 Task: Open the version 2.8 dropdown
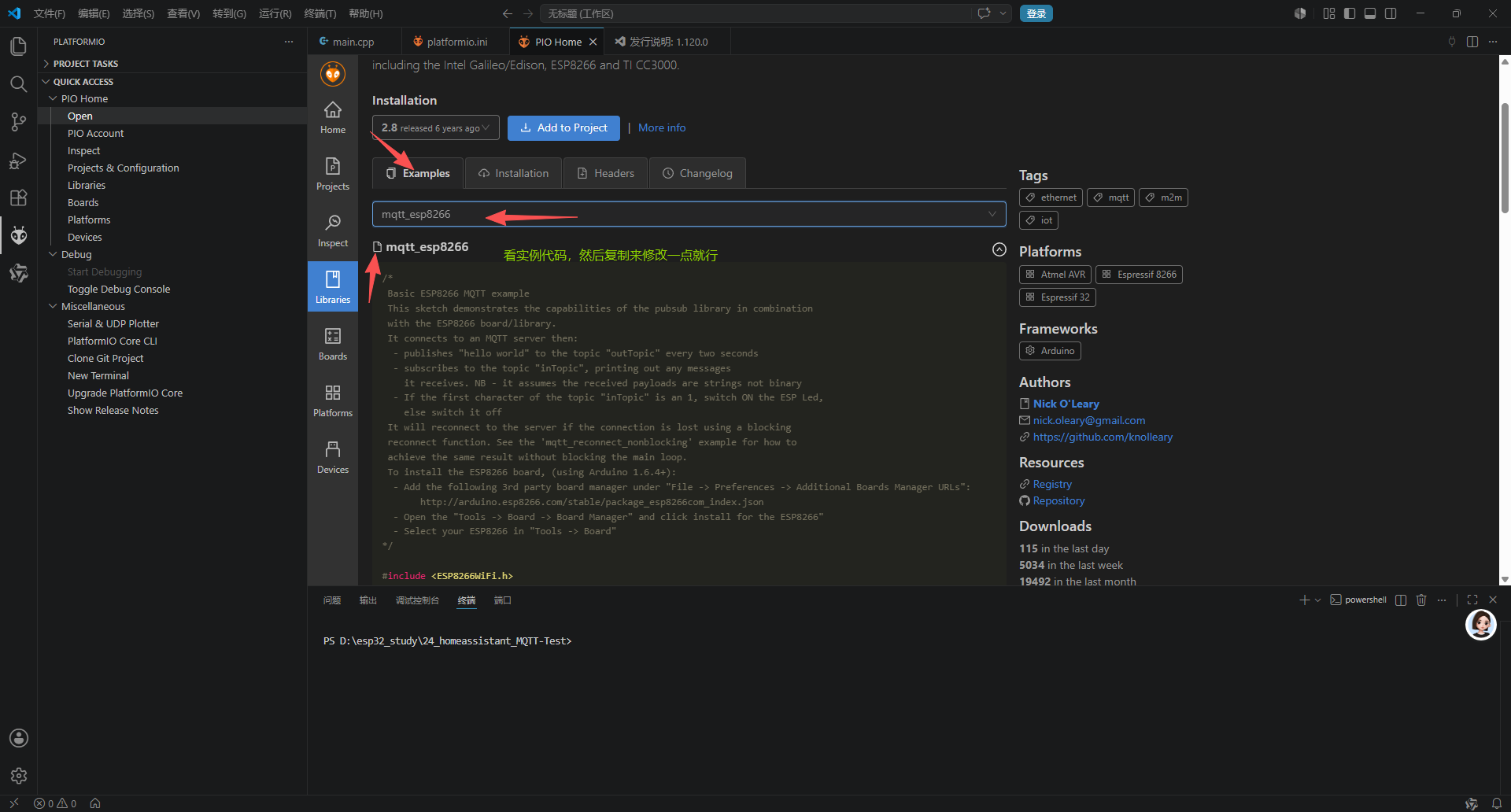coord(436,128)
